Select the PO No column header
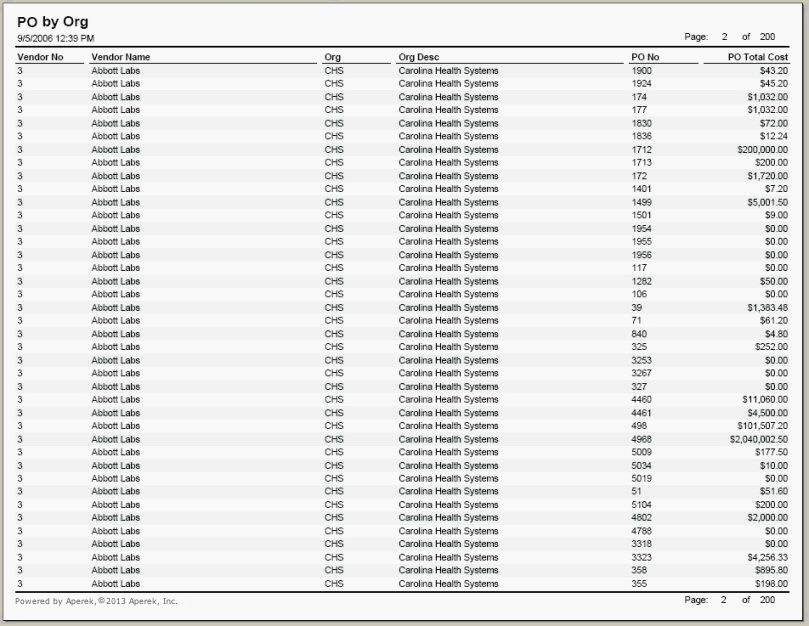Screen dimensions: 809x626 pos(645,58)
